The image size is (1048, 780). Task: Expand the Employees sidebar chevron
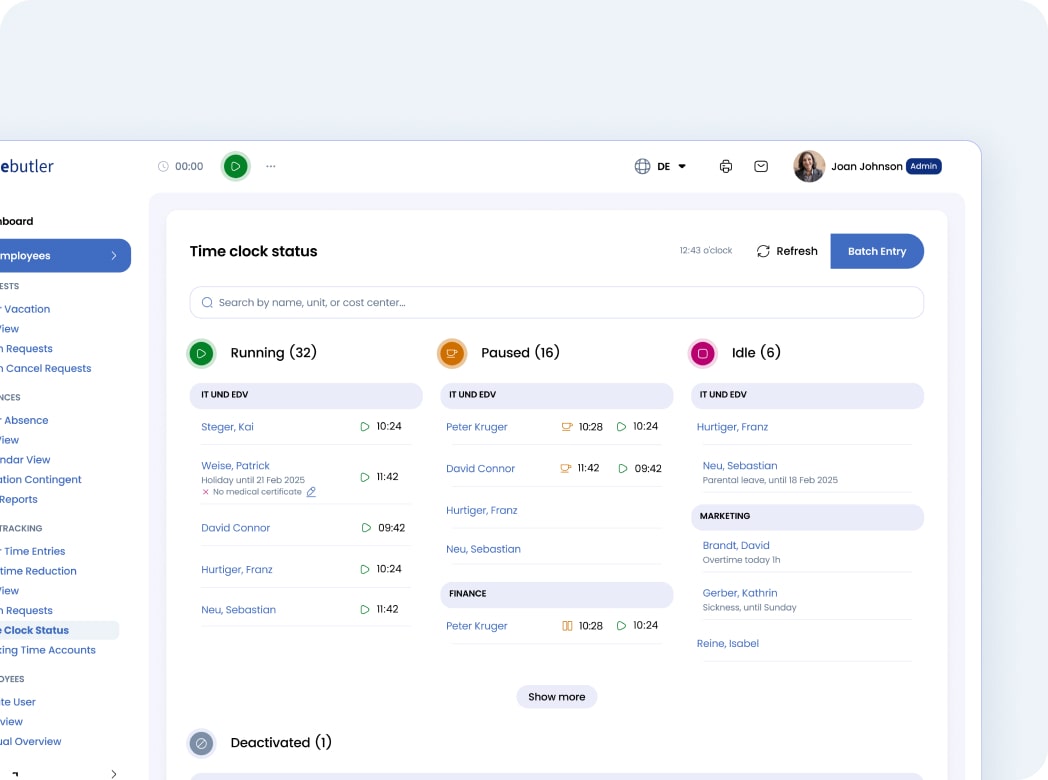click(114, 256)
